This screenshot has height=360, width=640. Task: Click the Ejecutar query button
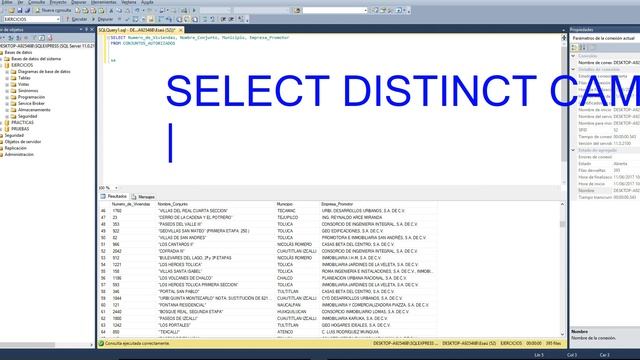coord(76,19)
